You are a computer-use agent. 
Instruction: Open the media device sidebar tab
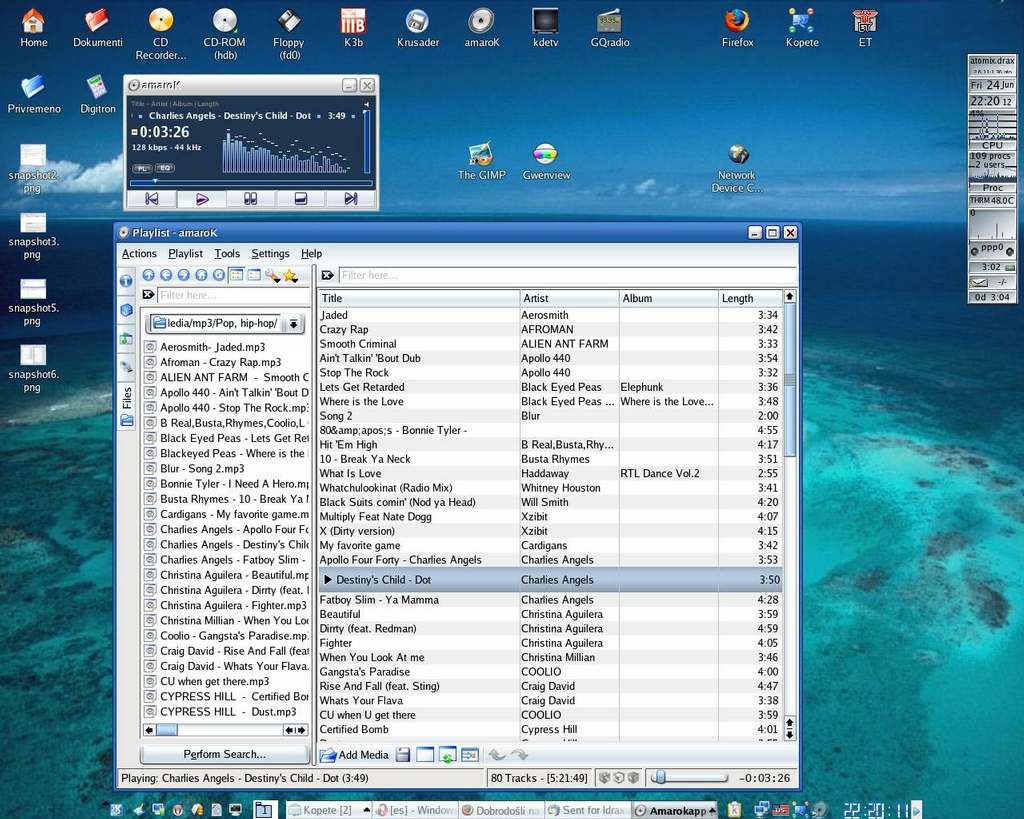click(127, 367)
